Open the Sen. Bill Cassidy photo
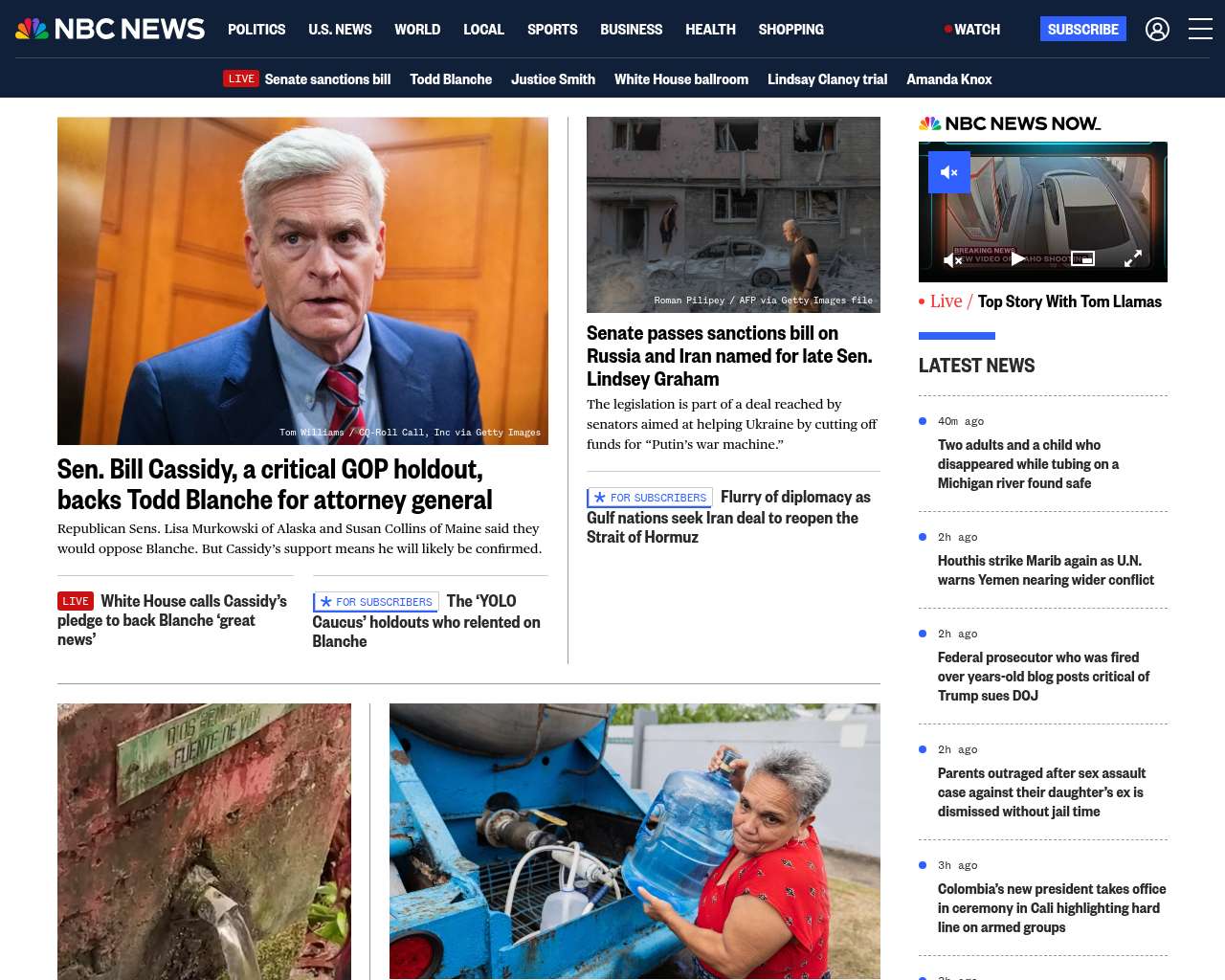The height and width of the screenshot is (980, 1225). pos(302,280)
